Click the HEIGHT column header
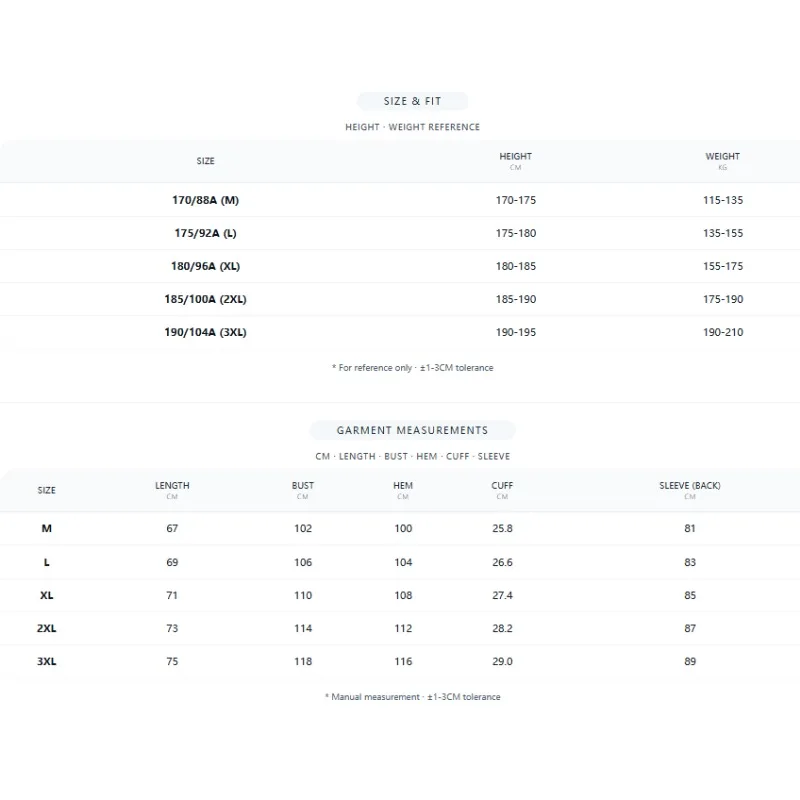This screenshot has height=800, width=800. [515, 157]
